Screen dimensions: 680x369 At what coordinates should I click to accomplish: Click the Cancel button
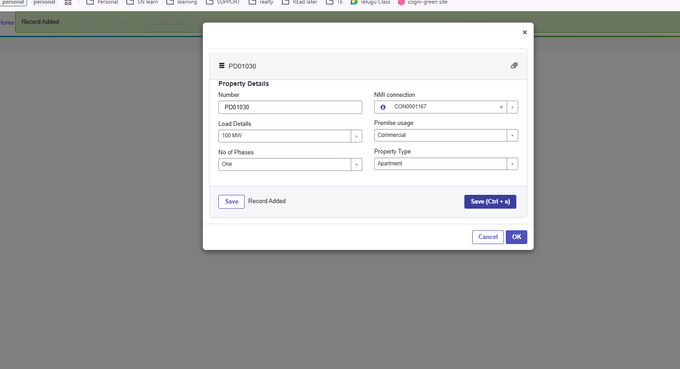click(x=487, y=237)
